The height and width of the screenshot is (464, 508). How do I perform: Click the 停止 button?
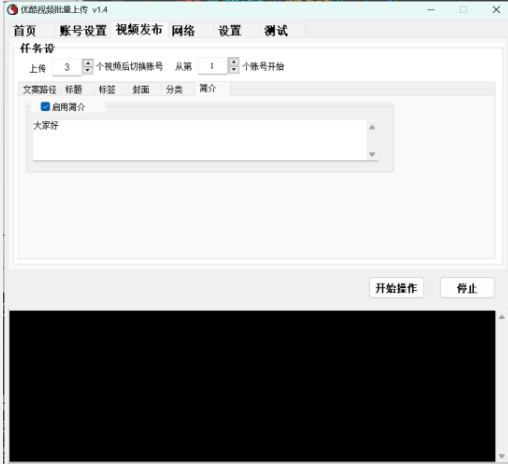click(x=467, y=288)
